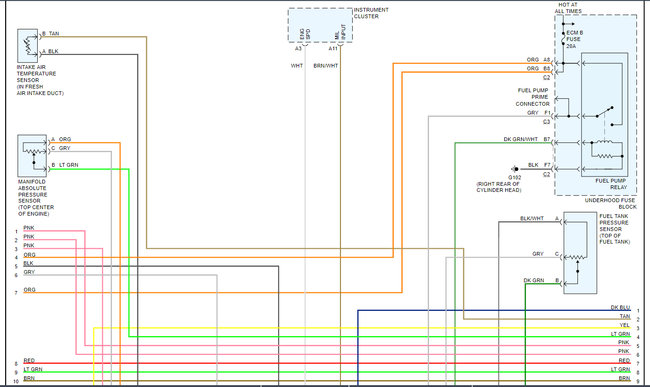This screenshot has height=387, width=650.
Task: Select the INSTRUMENT CLUSTER label
Action: coord(371,13)
